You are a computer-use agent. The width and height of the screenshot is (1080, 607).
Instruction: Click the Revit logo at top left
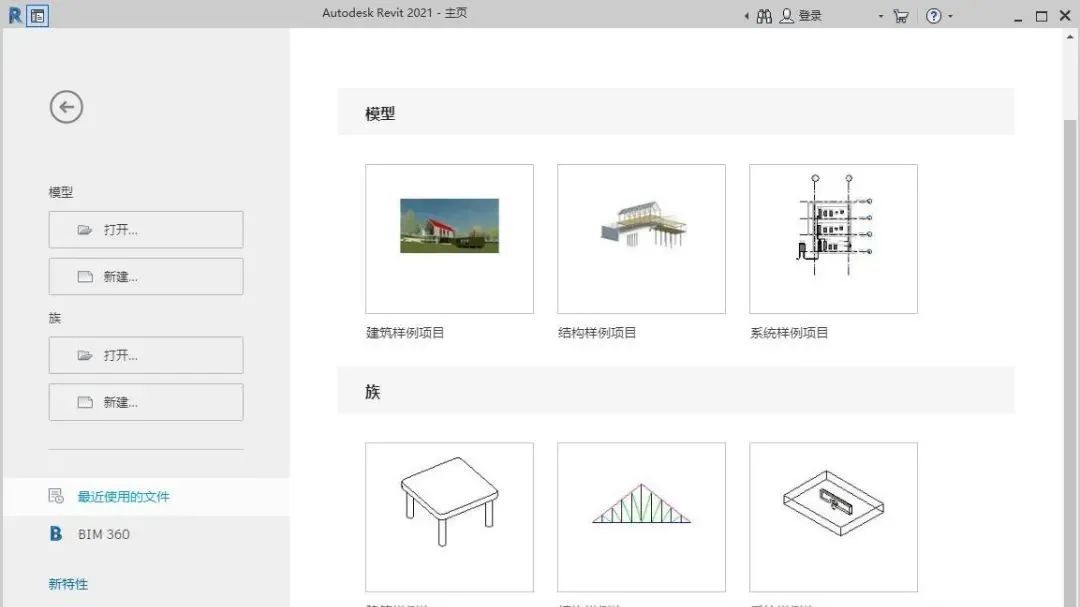coord(14,15)
